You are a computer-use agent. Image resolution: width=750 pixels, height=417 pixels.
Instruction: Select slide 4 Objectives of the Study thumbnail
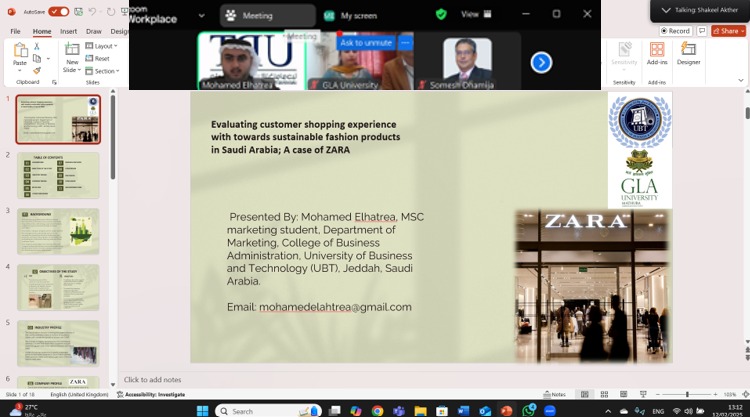click(x=58, y=287)
